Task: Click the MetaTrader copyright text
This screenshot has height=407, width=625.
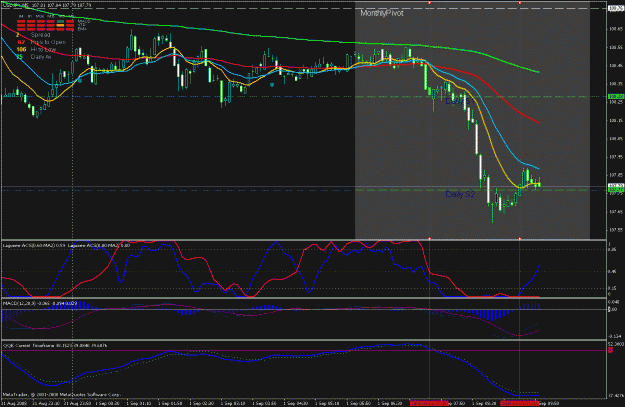Action: click(x=61, y=394)
